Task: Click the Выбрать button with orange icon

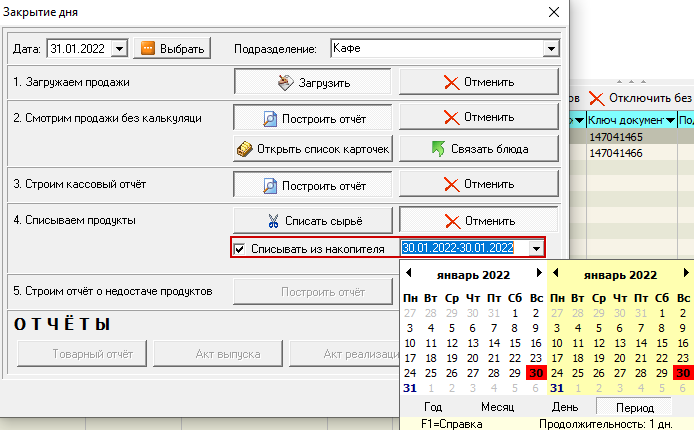Action: [171, 48]
